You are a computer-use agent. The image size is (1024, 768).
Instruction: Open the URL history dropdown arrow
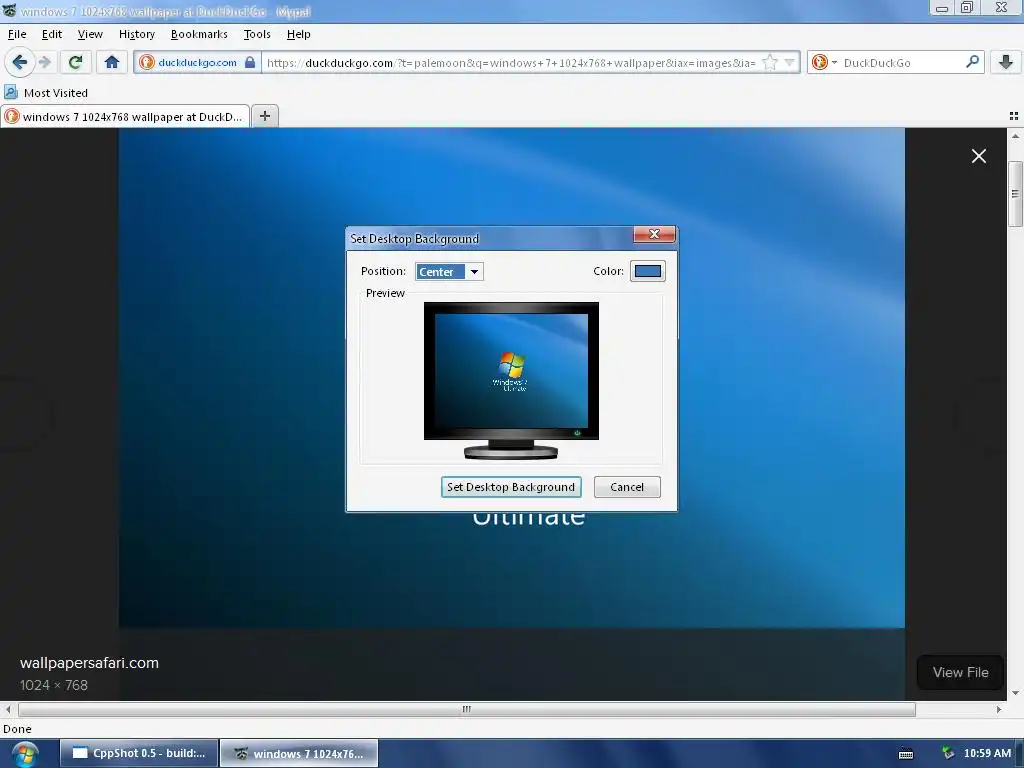790,62
